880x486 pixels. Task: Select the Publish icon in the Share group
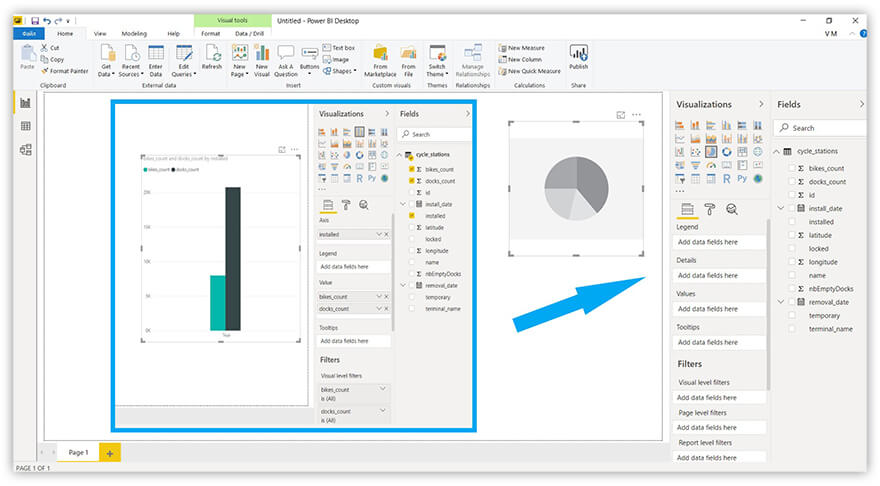[579, 57]
